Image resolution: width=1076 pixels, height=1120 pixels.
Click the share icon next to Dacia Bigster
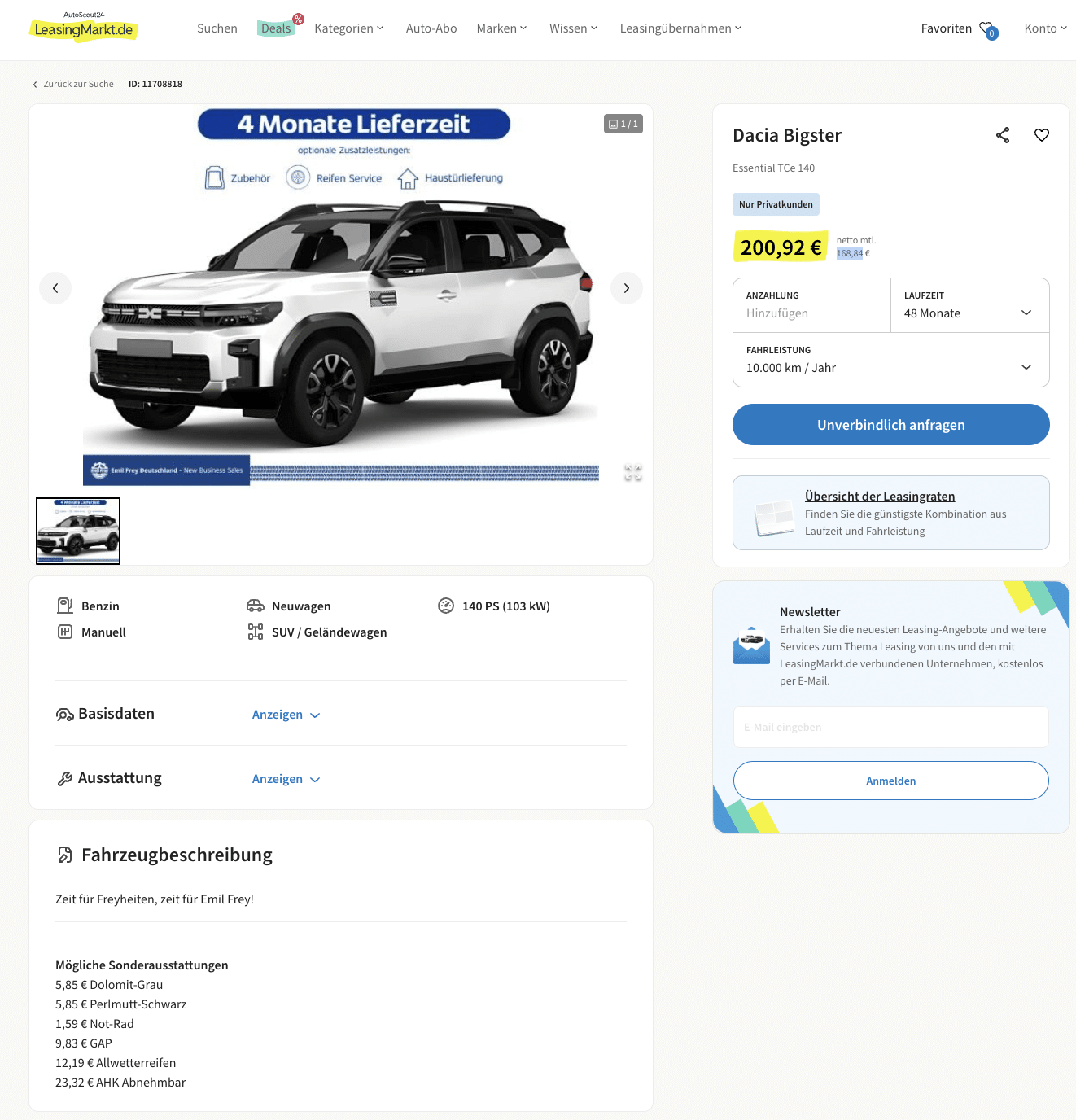(1003, 135)
